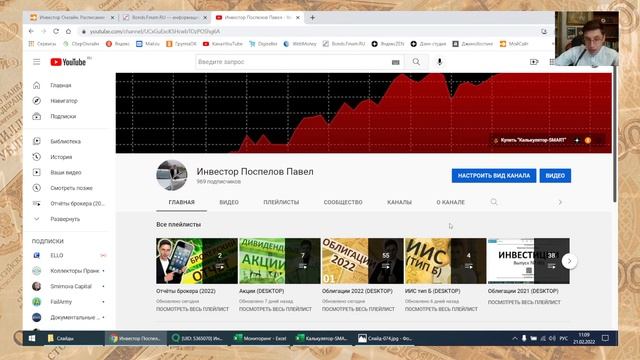Screen dimensions: 640x360
Task: Go back with the browser back arrow
Action: click(31, 31)
